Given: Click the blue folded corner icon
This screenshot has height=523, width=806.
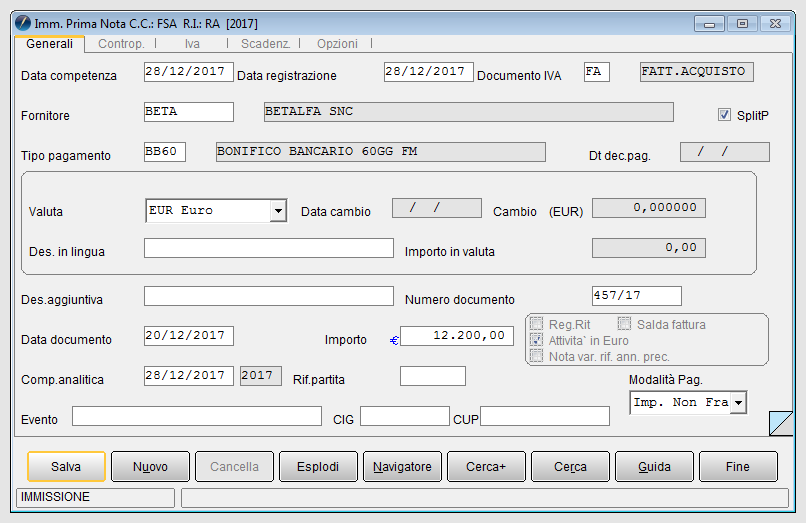Looking at the screenshot, I should (781, 423).
